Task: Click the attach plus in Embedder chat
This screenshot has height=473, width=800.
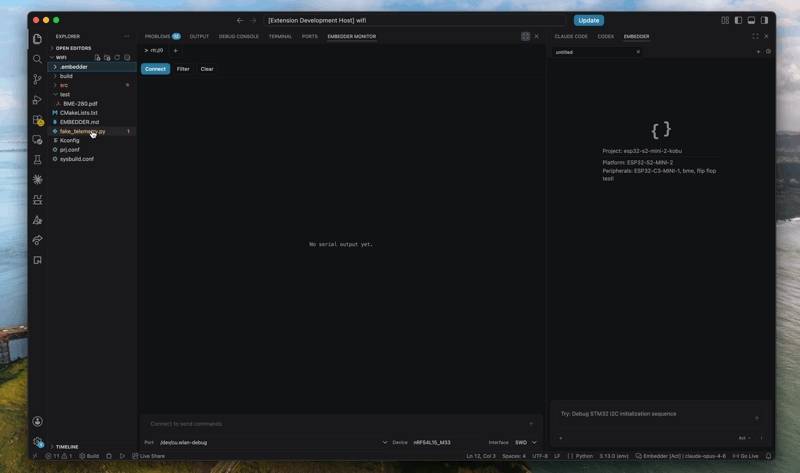Action: (561, 438)
